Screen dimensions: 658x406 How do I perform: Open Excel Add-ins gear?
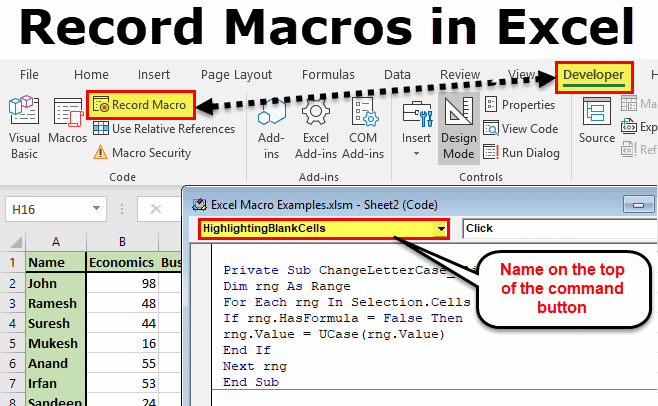coord(316,128)
